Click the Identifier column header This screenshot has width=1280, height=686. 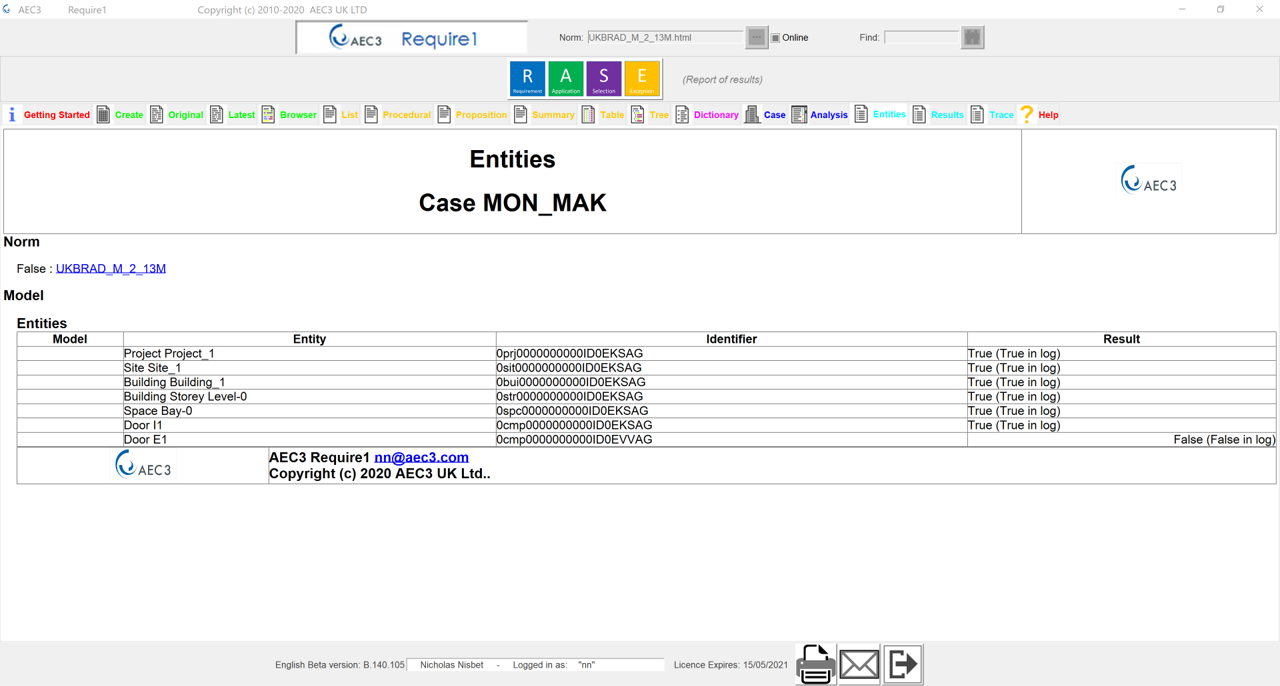click(x=731, y=339)
